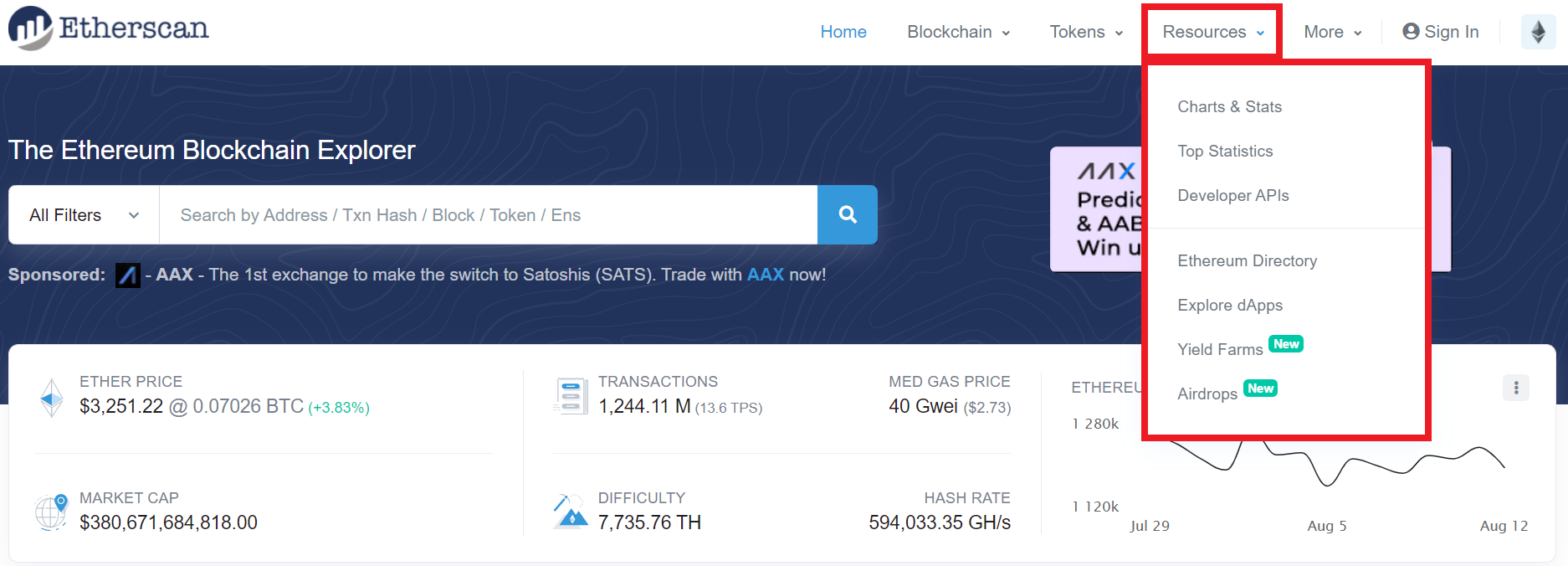This screenshot has height=566, width=1568.
Task: Open the Blockchain dropdown menu
Action: pyautogui.click(x=957, y=31)
